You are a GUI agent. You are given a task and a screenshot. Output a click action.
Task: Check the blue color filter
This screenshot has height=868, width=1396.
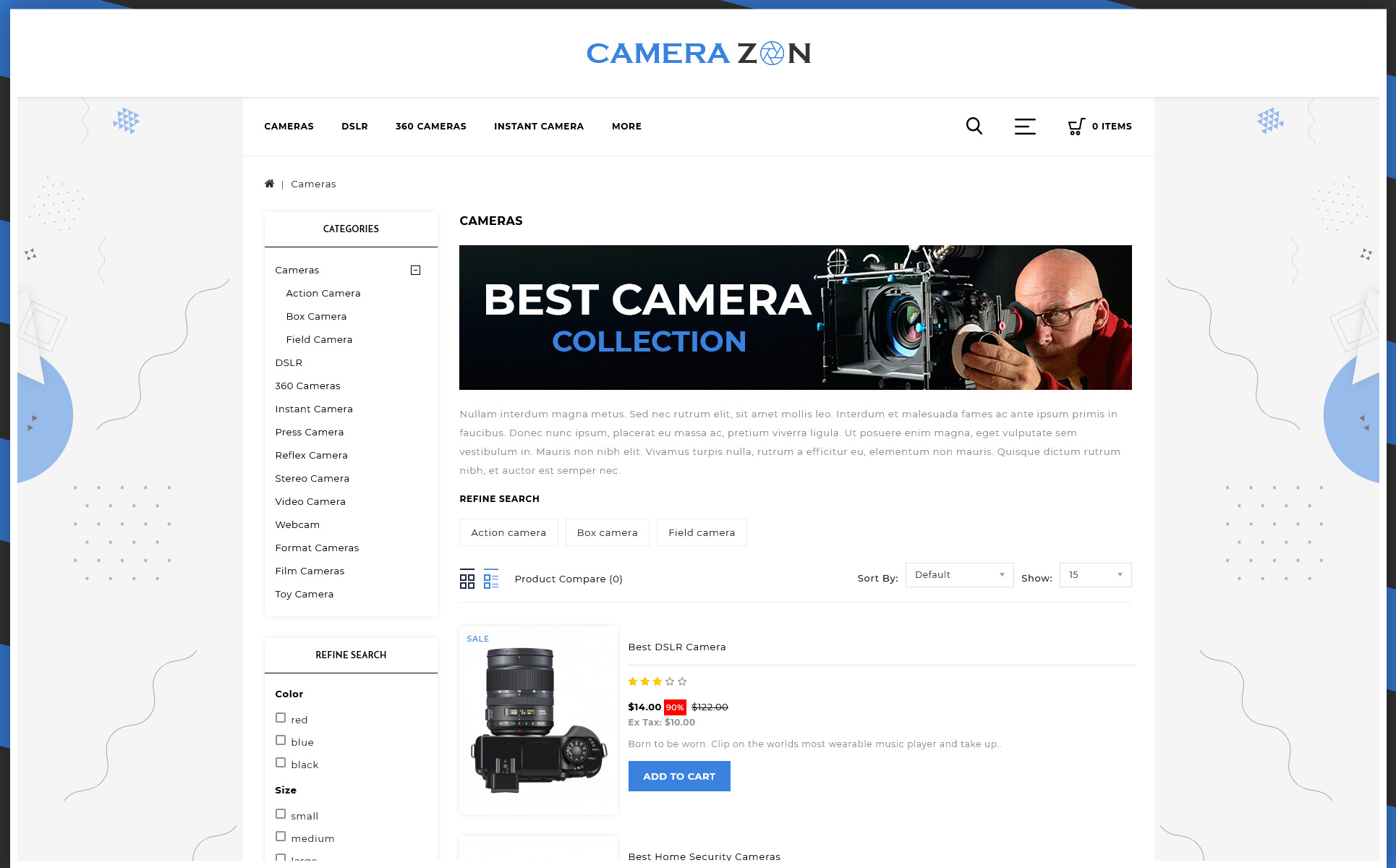281,740
